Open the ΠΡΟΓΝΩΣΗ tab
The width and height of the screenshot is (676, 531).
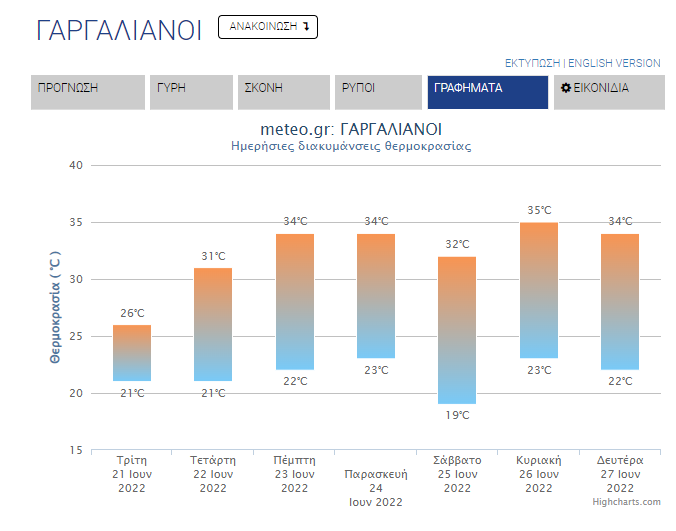pos(88,92)
